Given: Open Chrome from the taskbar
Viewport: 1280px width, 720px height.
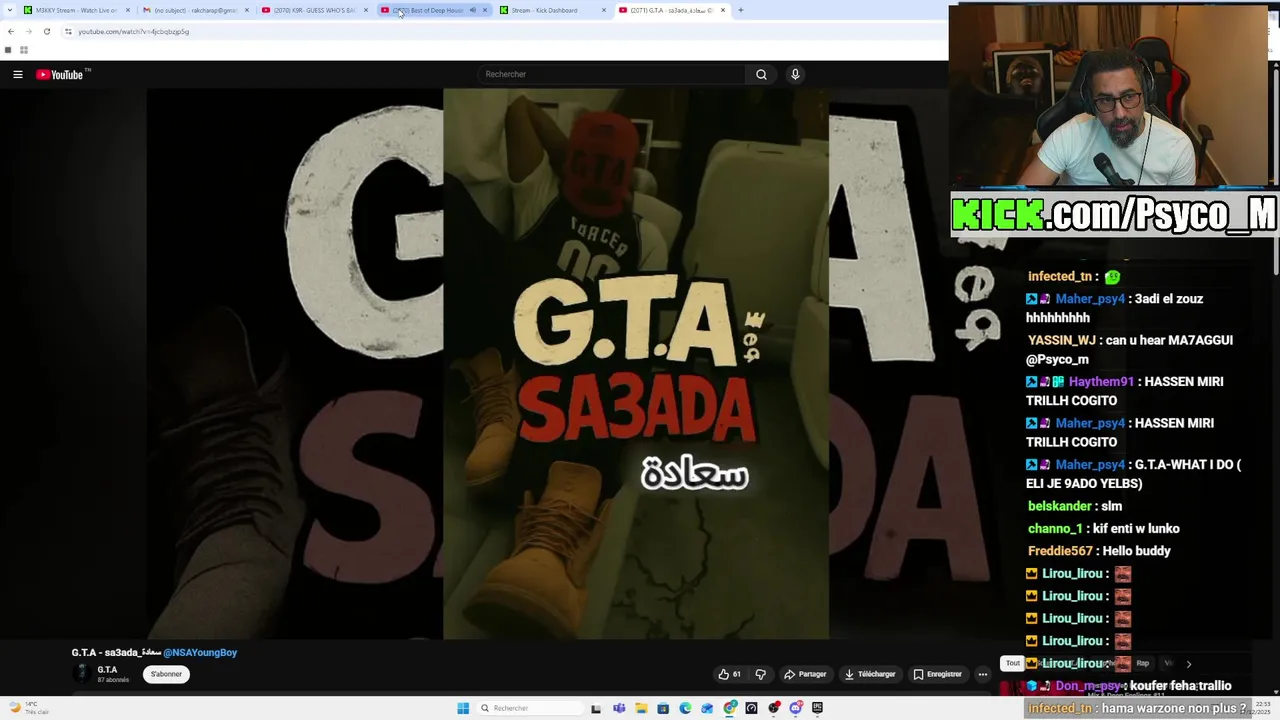Looking at the screenshot, I should pyautogui.click(x=730, y=708).
